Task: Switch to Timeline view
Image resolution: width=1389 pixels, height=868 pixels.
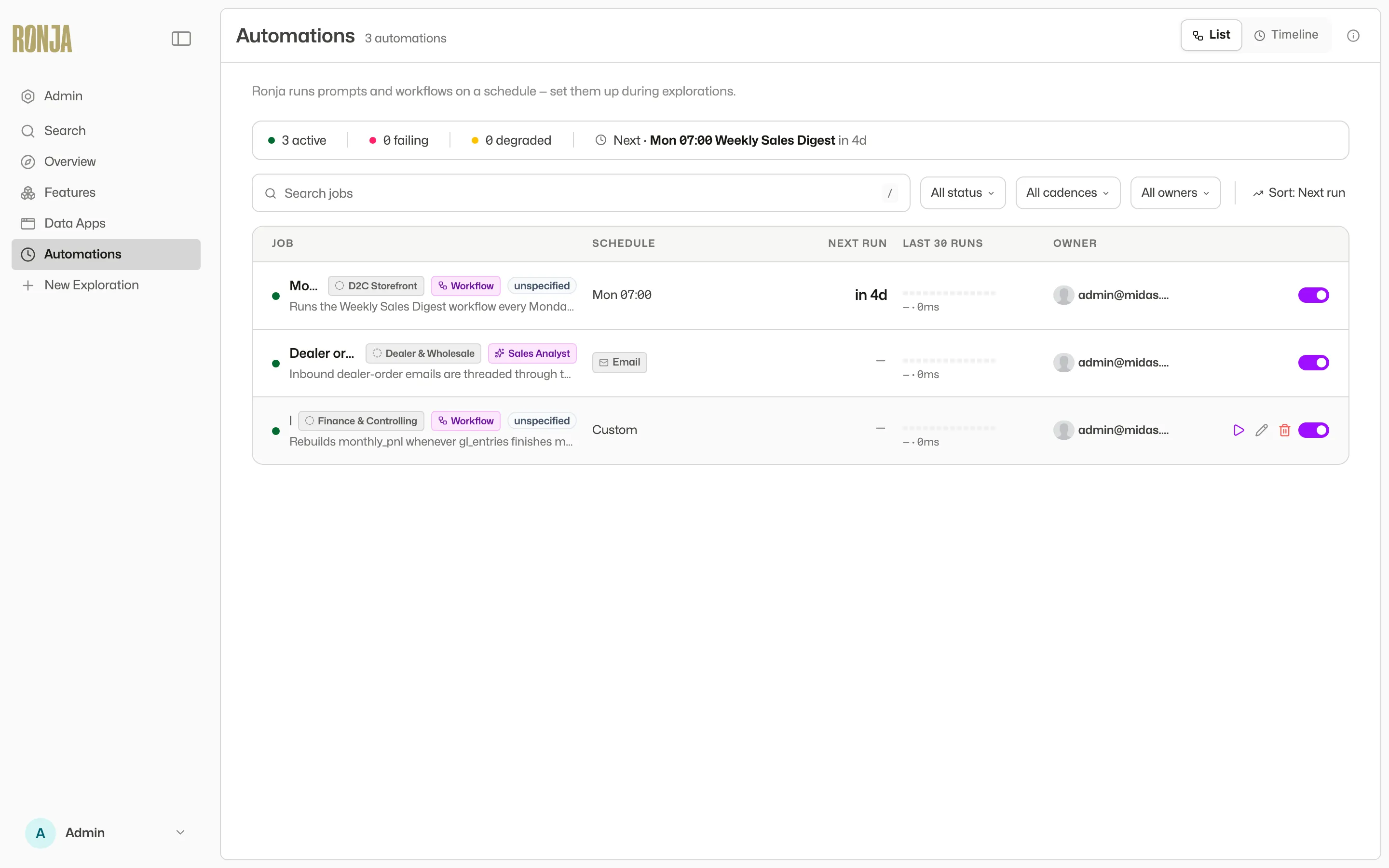Action: [1286, 35]
